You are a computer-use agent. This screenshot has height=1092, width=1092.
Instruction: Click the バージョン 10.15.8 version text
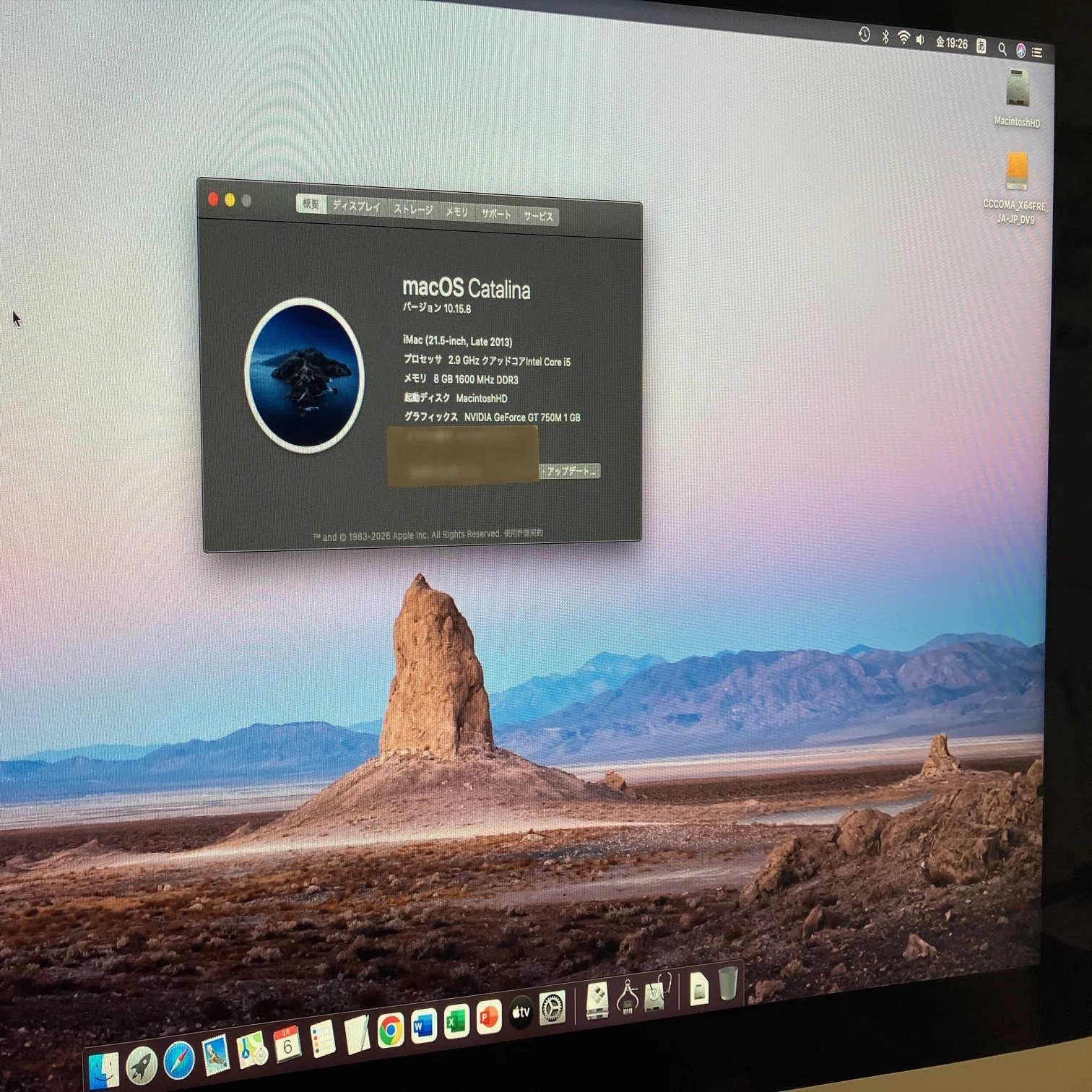pyautogui.click(x=437, y=308)
